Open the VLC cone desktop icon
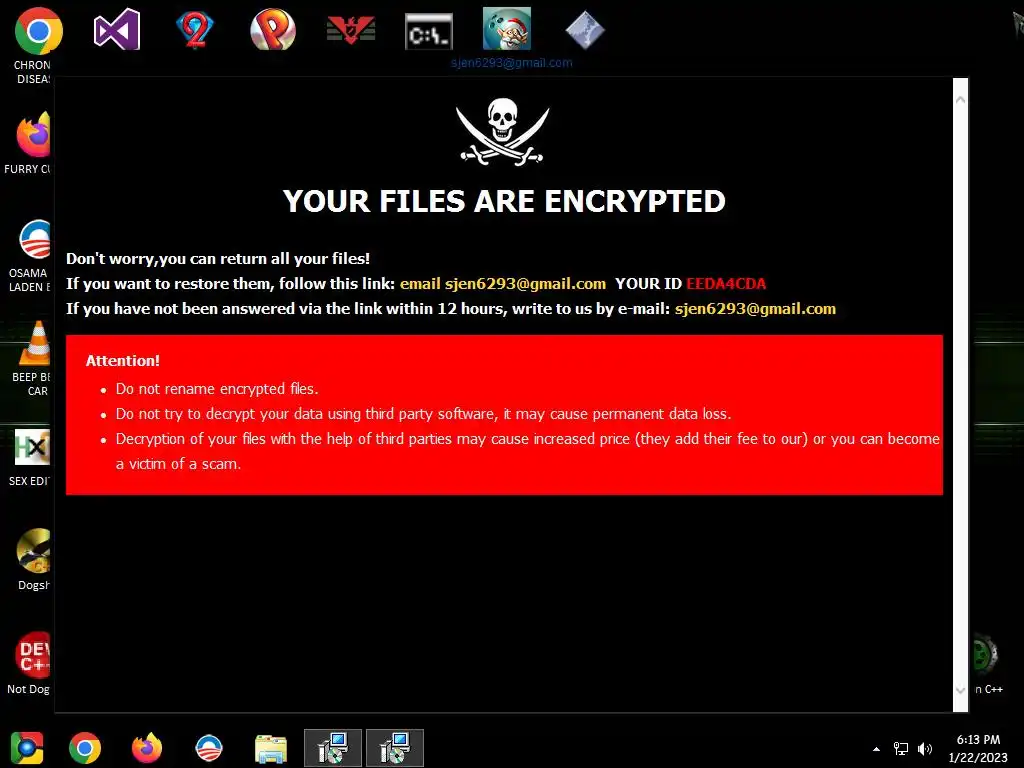Screen dimensions: 1024x768 click(x=36, y=343)
